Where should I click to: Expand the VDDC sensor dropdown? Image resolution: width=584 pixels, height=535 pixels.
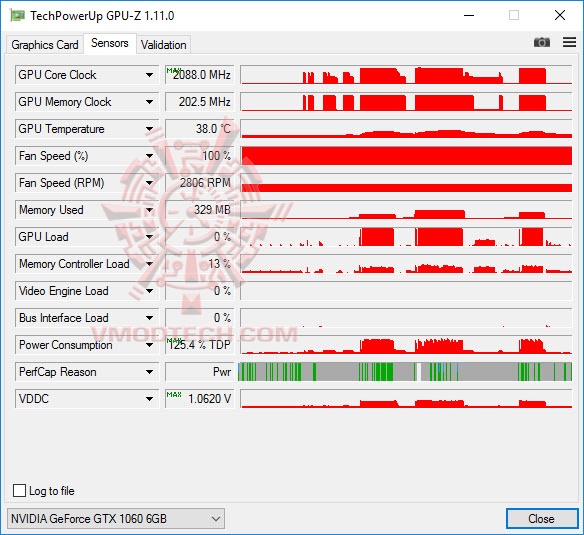pos(149,399)
